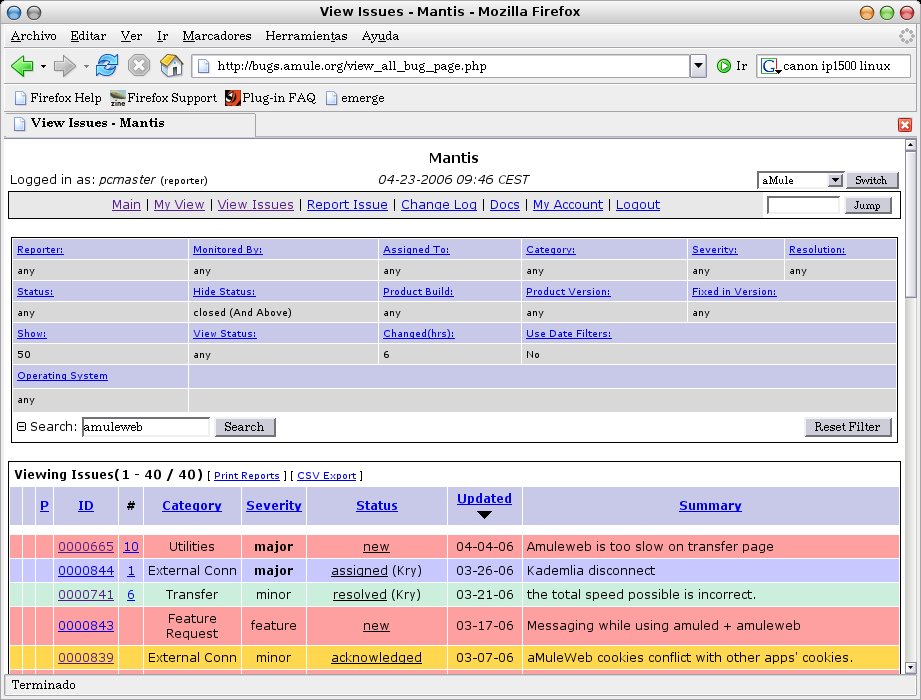
Task: Sort issues by Severity column header
Action: pyautogui.click(x=273, y=506)
